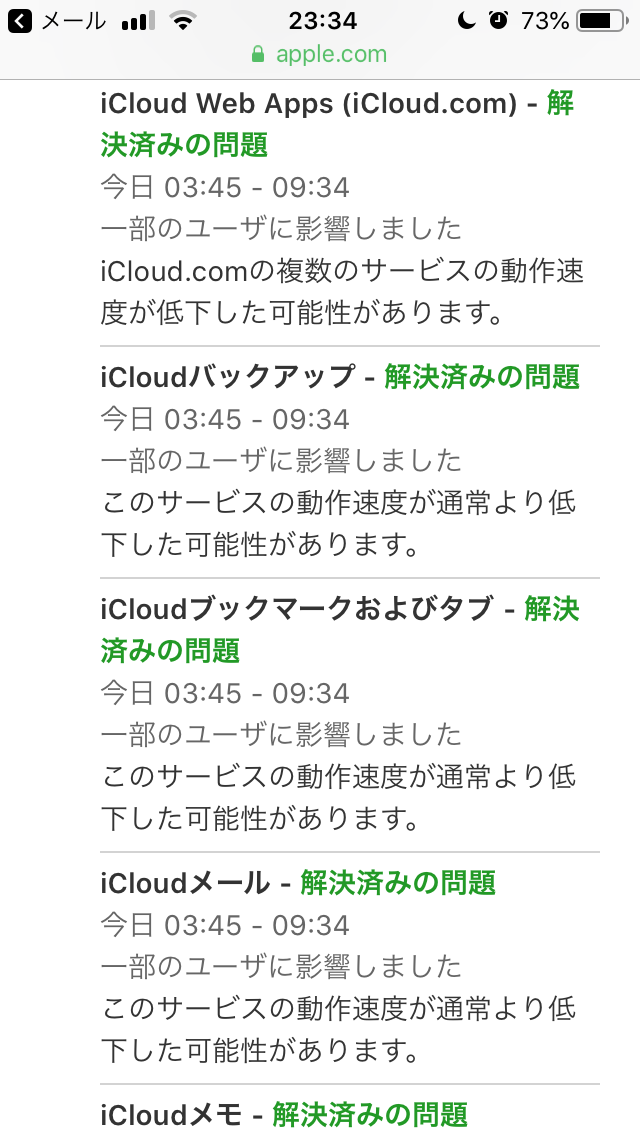The height and width of the screenshot is (1136, 640).
Task: Open the iCloud Web Apps (iCloud.com) entry
Action: click(309, 104)
